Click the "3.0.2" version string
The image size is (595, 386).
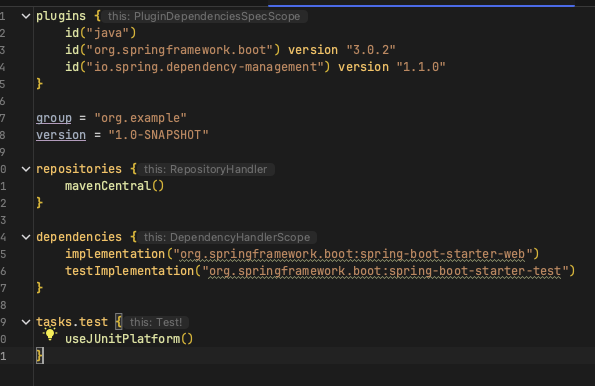371,50
